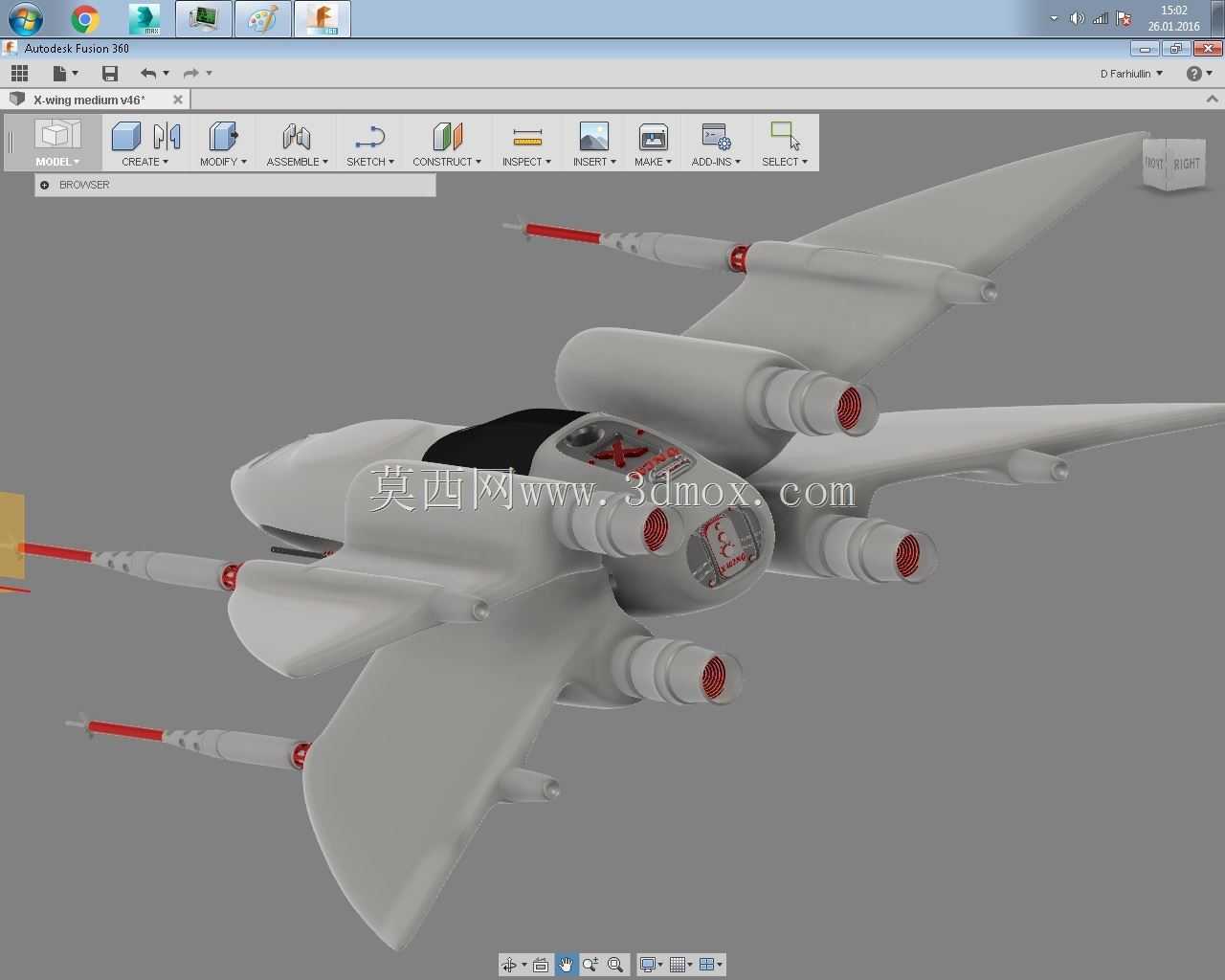Open the File menu document icon
The height and width of the screenshot is (980, 1225).
(x=59, y=73)
